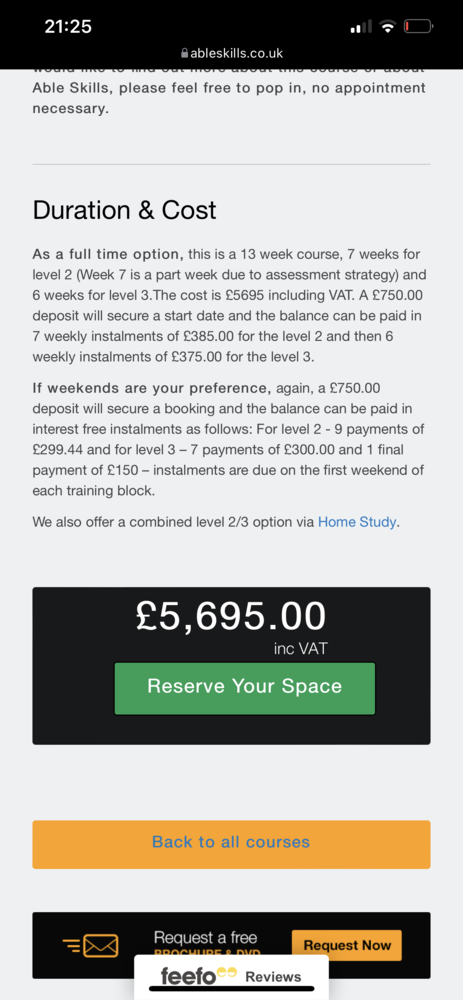Select the Duration & Cost heading

pyautogui.click(x=124, y=210)
